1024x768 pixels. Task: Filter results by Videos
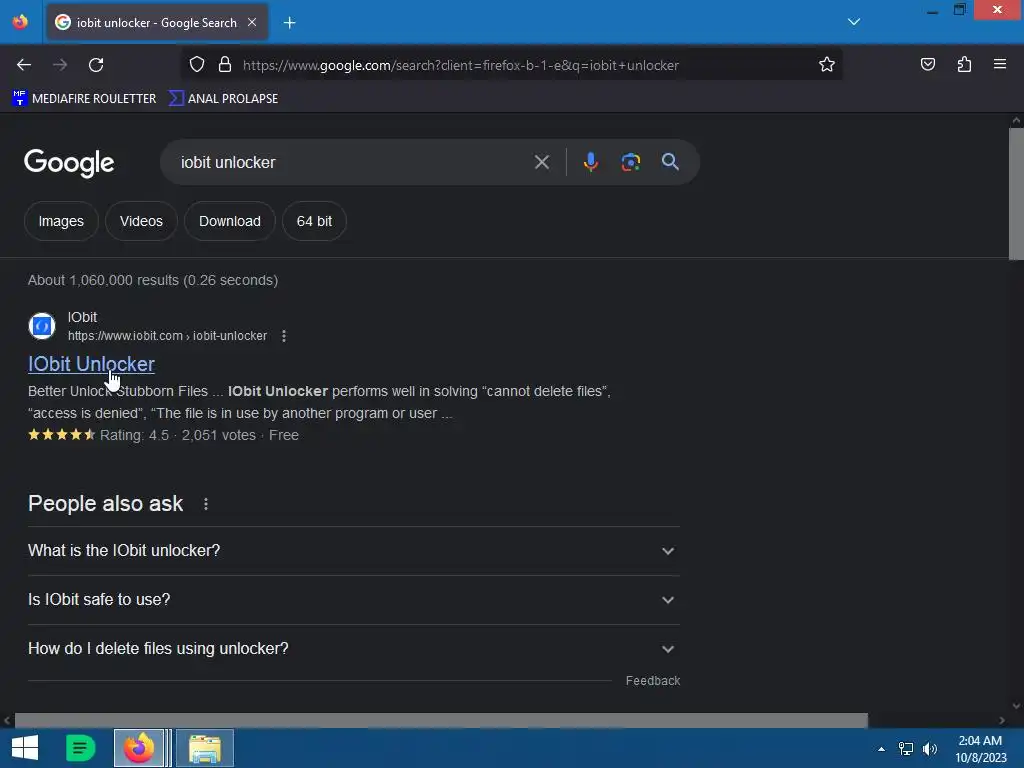[x=141, y=221]
